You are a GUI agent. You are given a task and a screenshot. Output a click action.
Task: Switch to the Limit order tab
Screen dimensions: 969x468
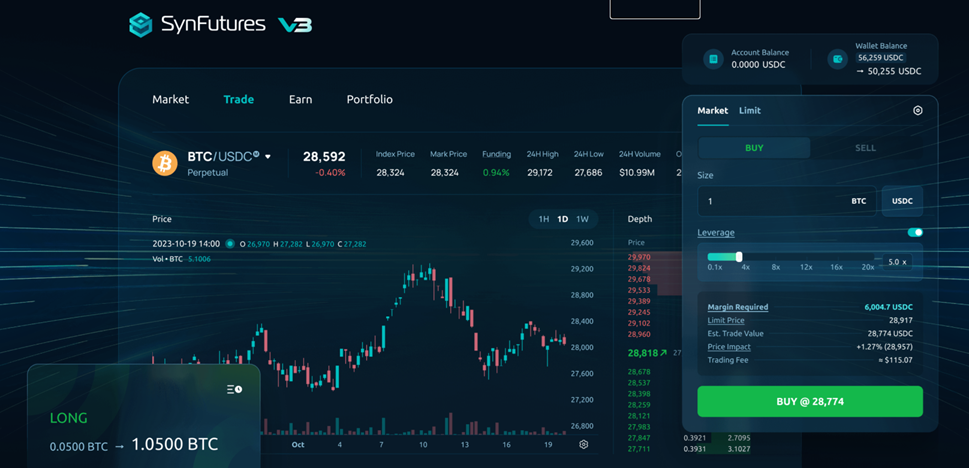tap(750, 111)
